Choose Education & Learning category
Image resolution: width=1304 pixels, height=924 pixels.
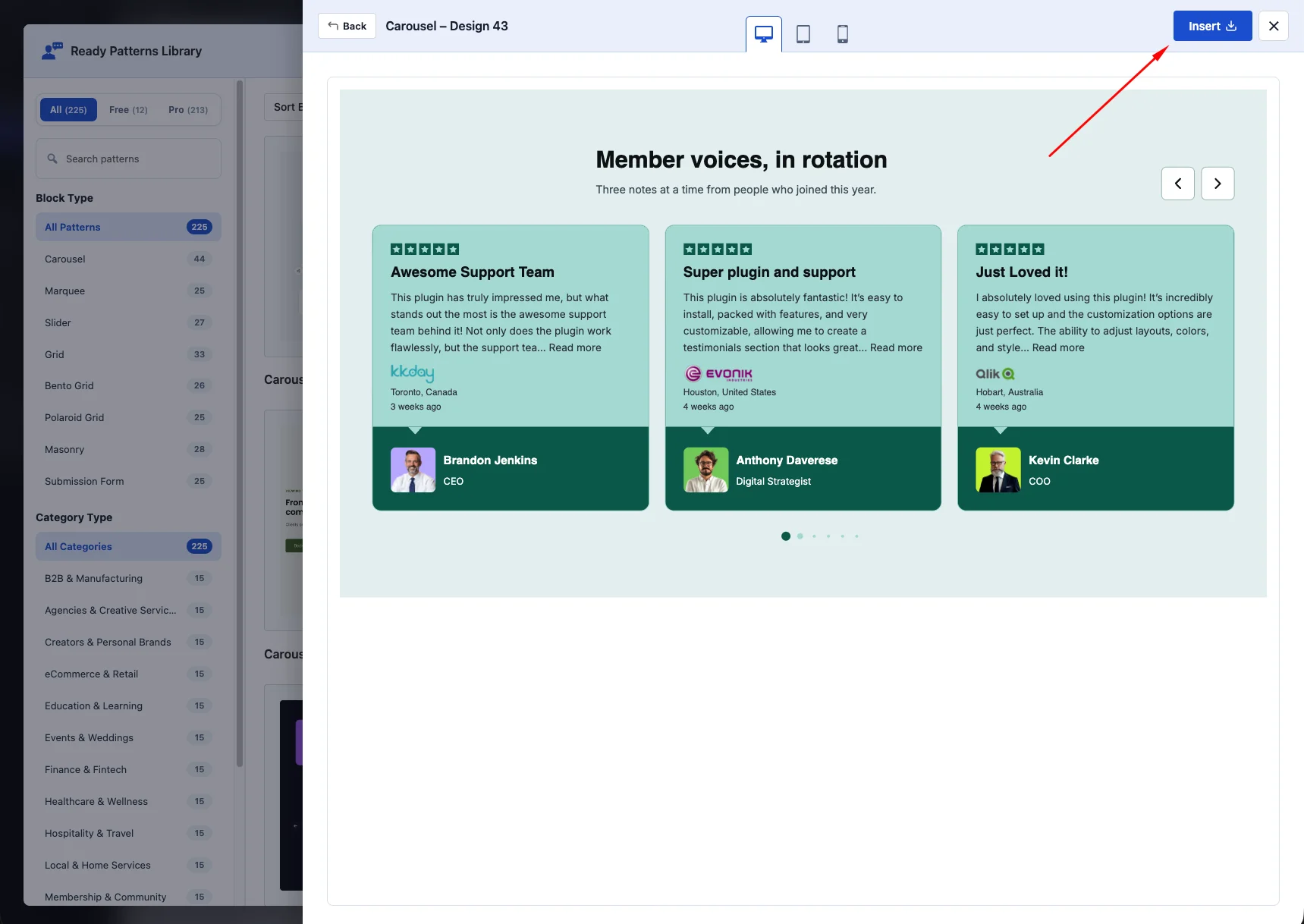pos(128,706)
